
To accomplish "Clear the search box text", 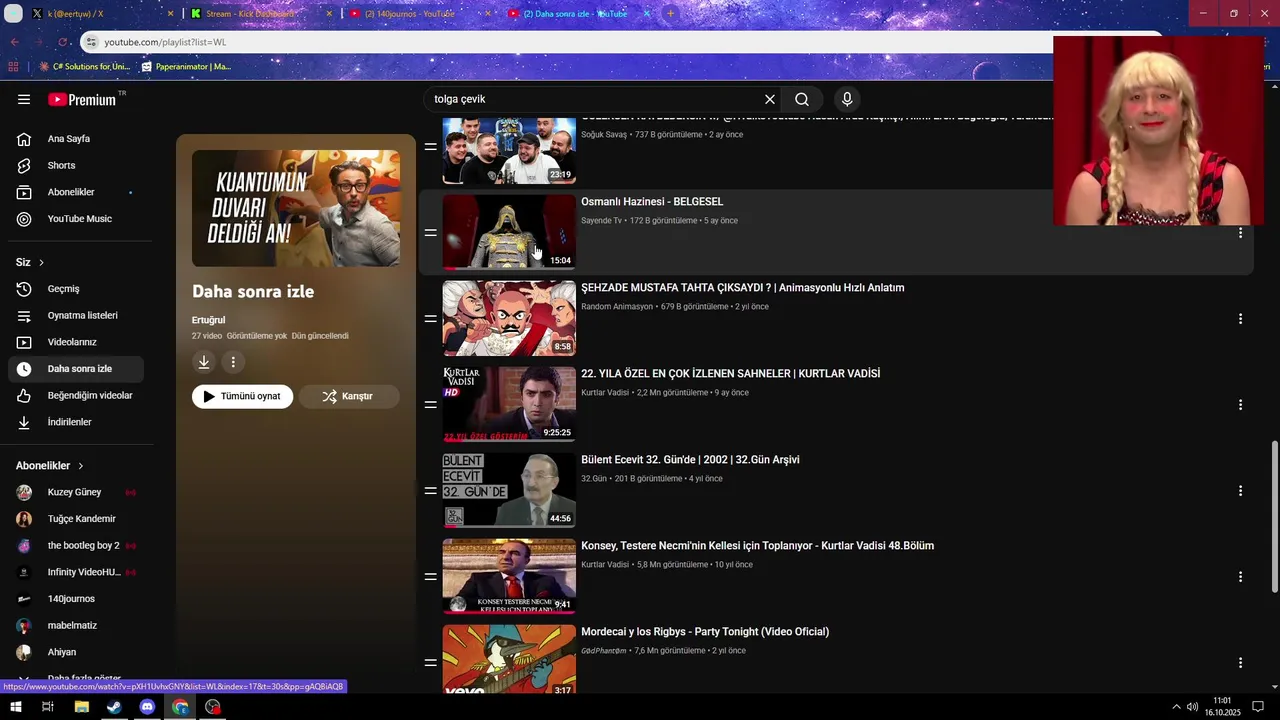I will coord(770,99).
